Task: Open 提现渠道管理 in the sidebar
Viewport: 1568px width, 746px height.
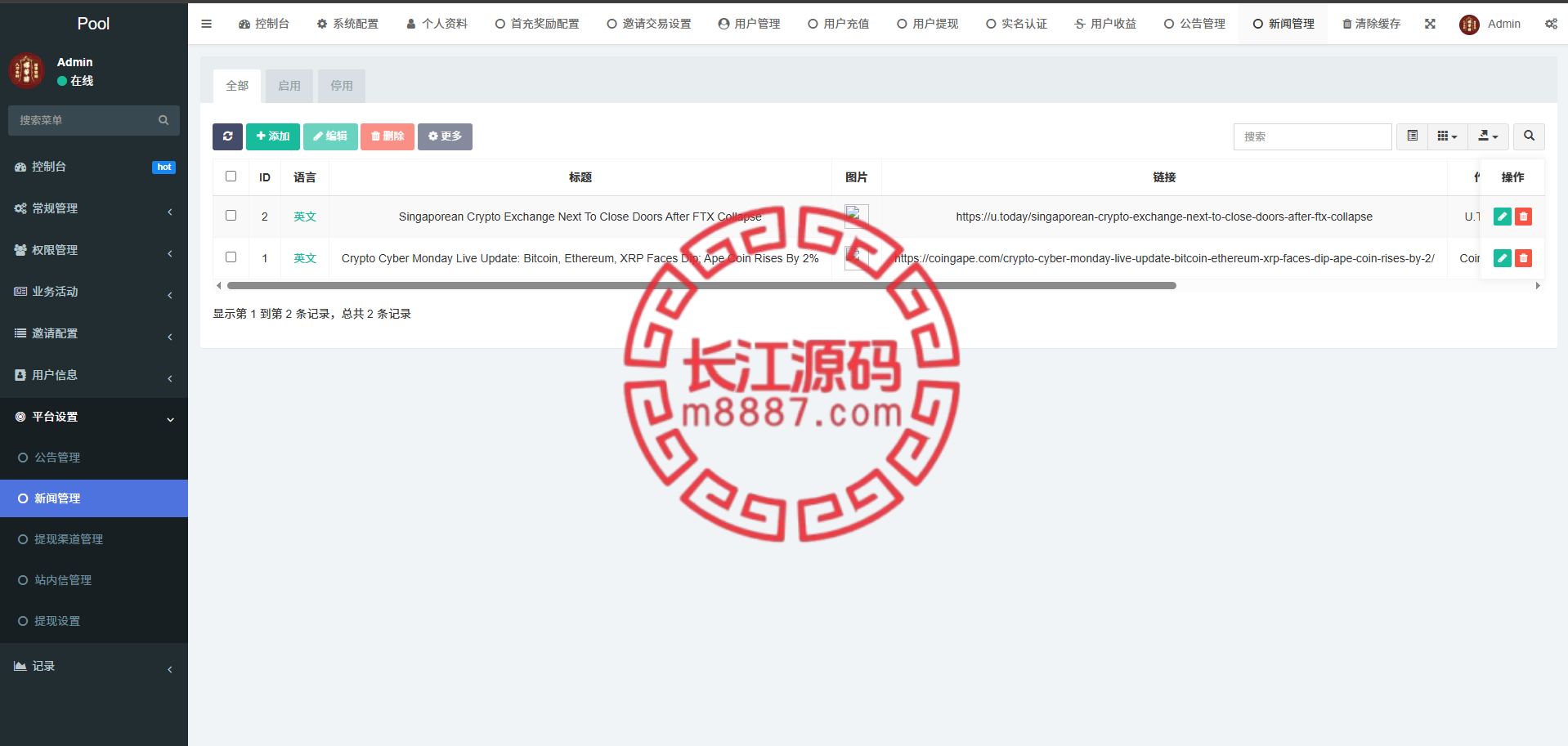Action: click(94, 539)
